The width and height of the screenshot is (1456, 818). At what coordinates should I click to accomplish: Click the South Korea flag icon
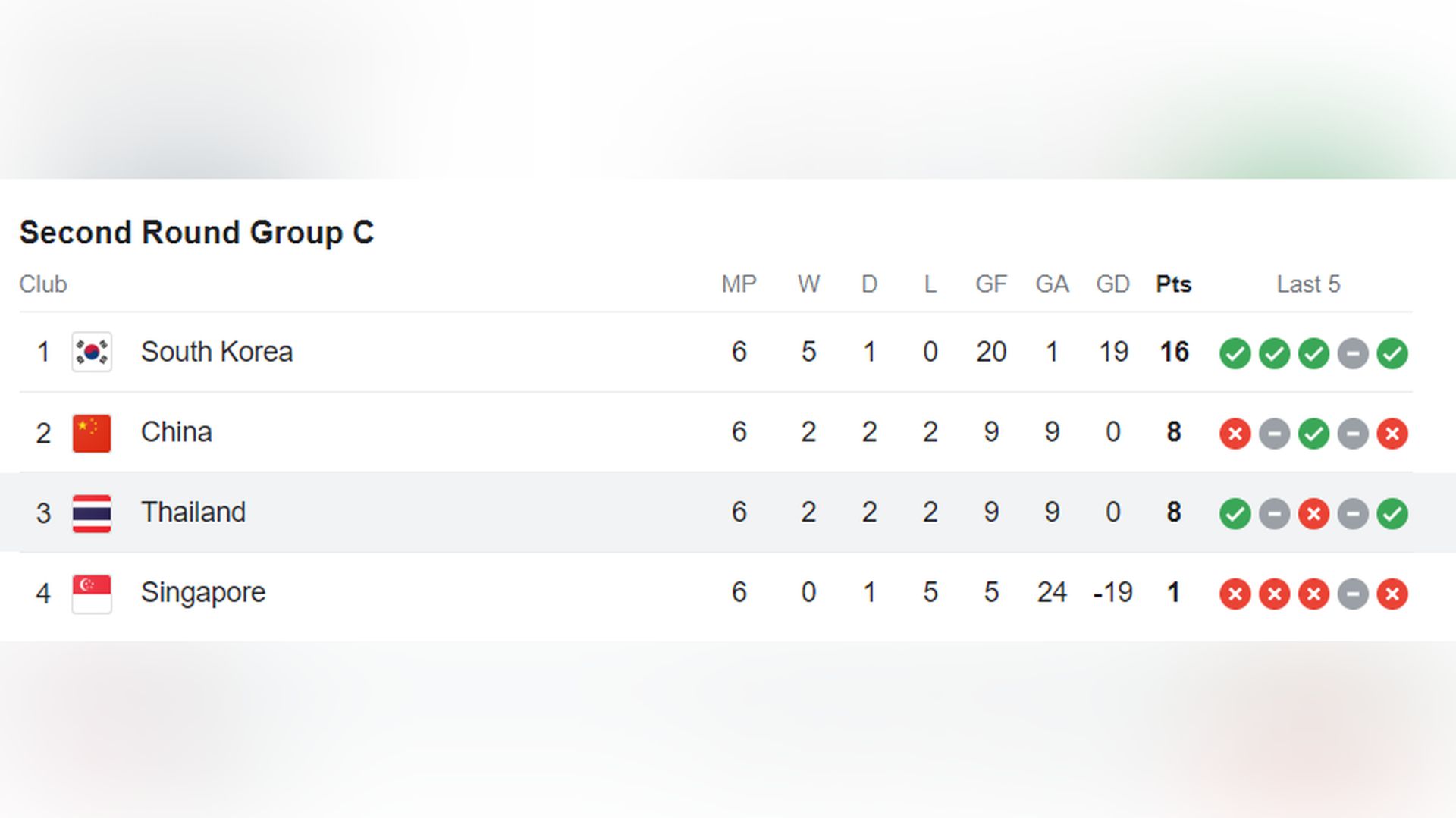tap(92, 352)
